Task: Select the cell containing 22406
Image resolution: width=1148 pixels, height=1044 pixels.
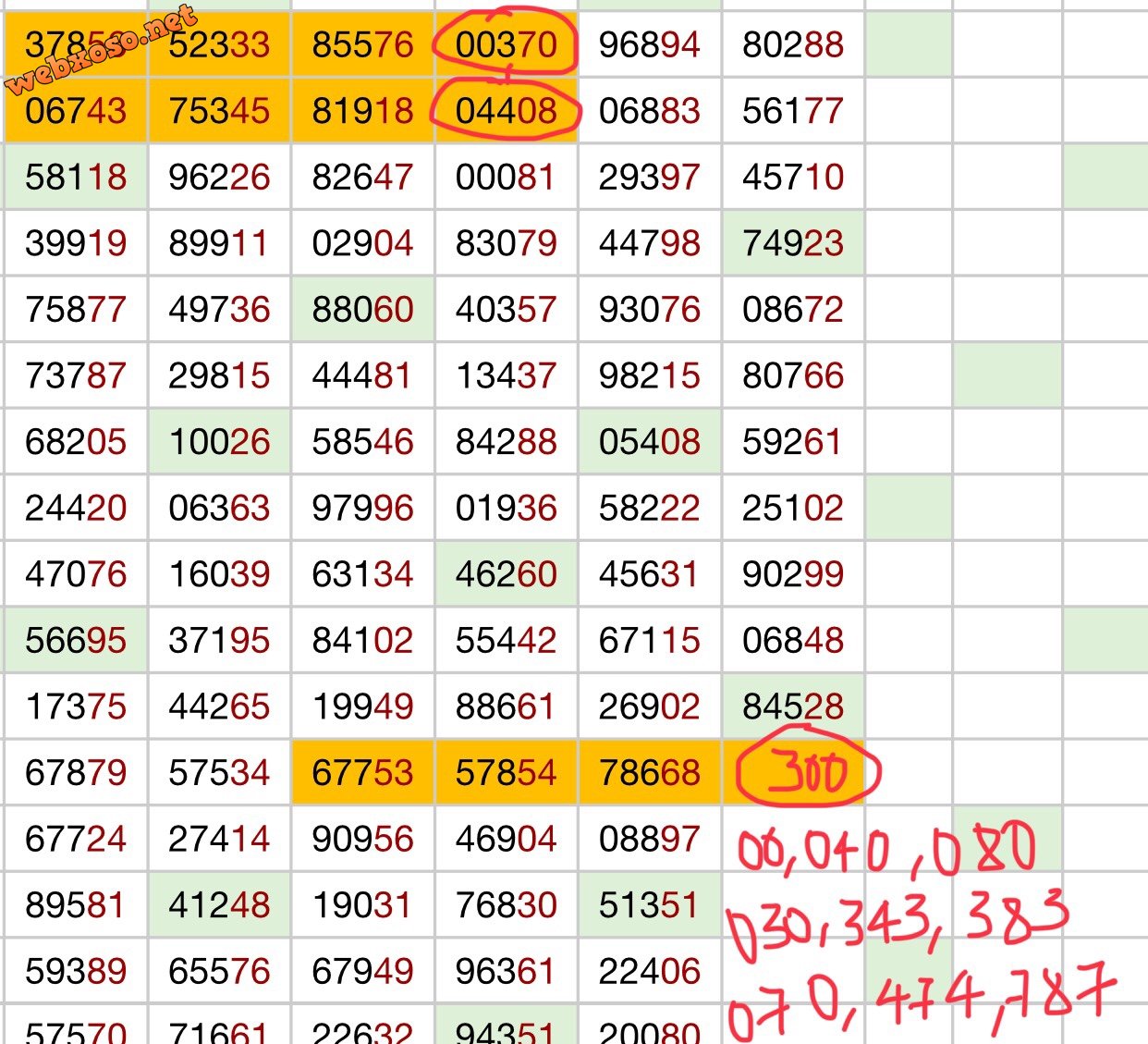Action: [x=650, y=971]
